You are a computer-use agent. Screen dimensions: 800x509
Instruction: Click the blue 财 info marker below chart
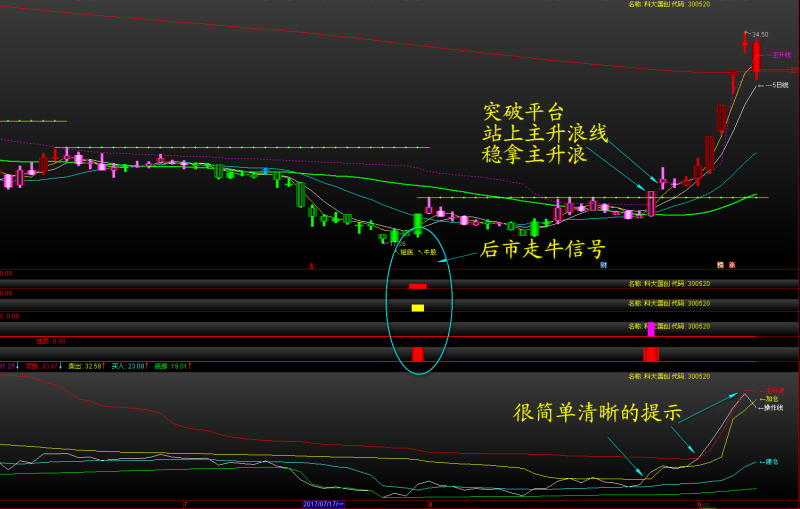pos(604,265)
